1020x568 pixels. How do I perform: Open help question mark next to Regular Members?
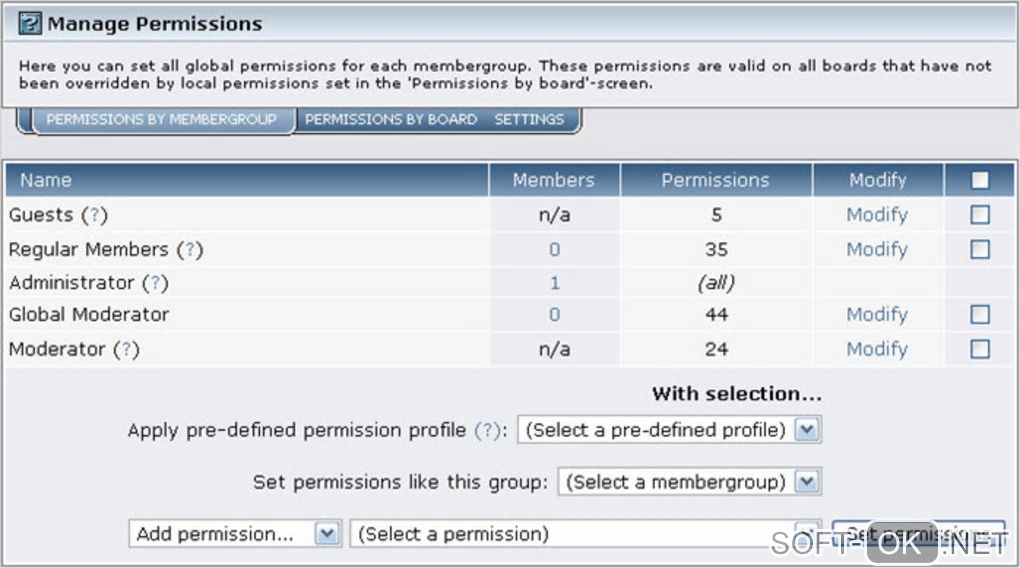tap(189, 250)
